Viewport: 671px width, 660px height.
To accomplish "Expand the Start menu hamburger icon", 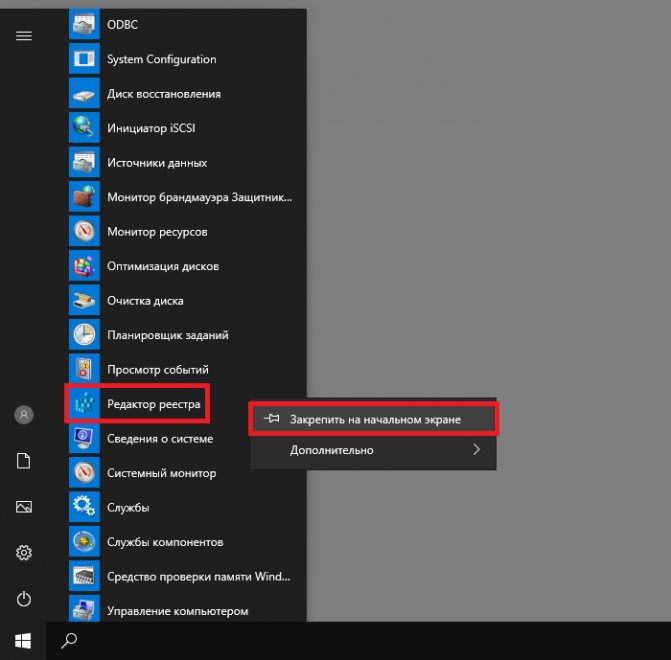I will (24, 36).
